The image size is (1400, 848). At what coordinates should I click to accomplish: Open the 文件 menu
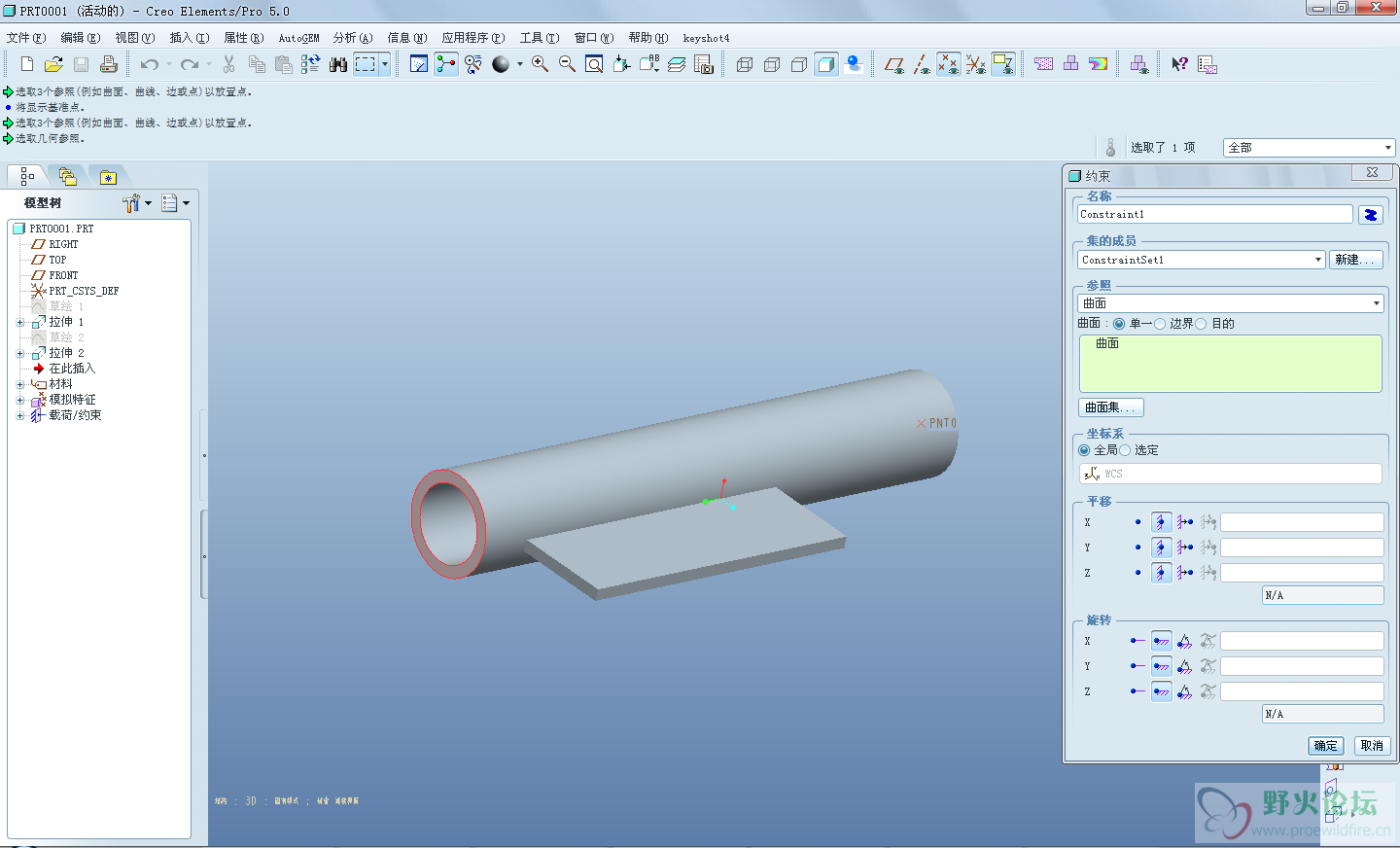[26, 38]
